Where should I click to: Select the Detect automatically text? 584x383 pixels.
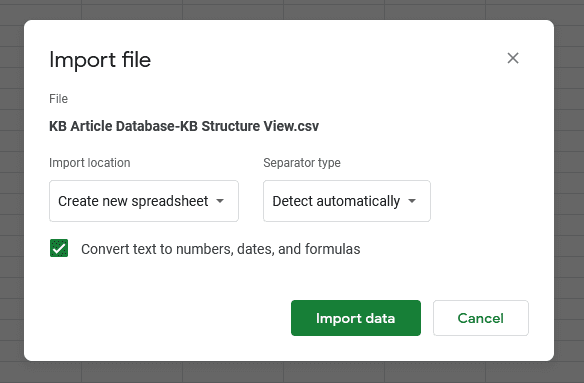pyautogui.click(x=336, y=201)
